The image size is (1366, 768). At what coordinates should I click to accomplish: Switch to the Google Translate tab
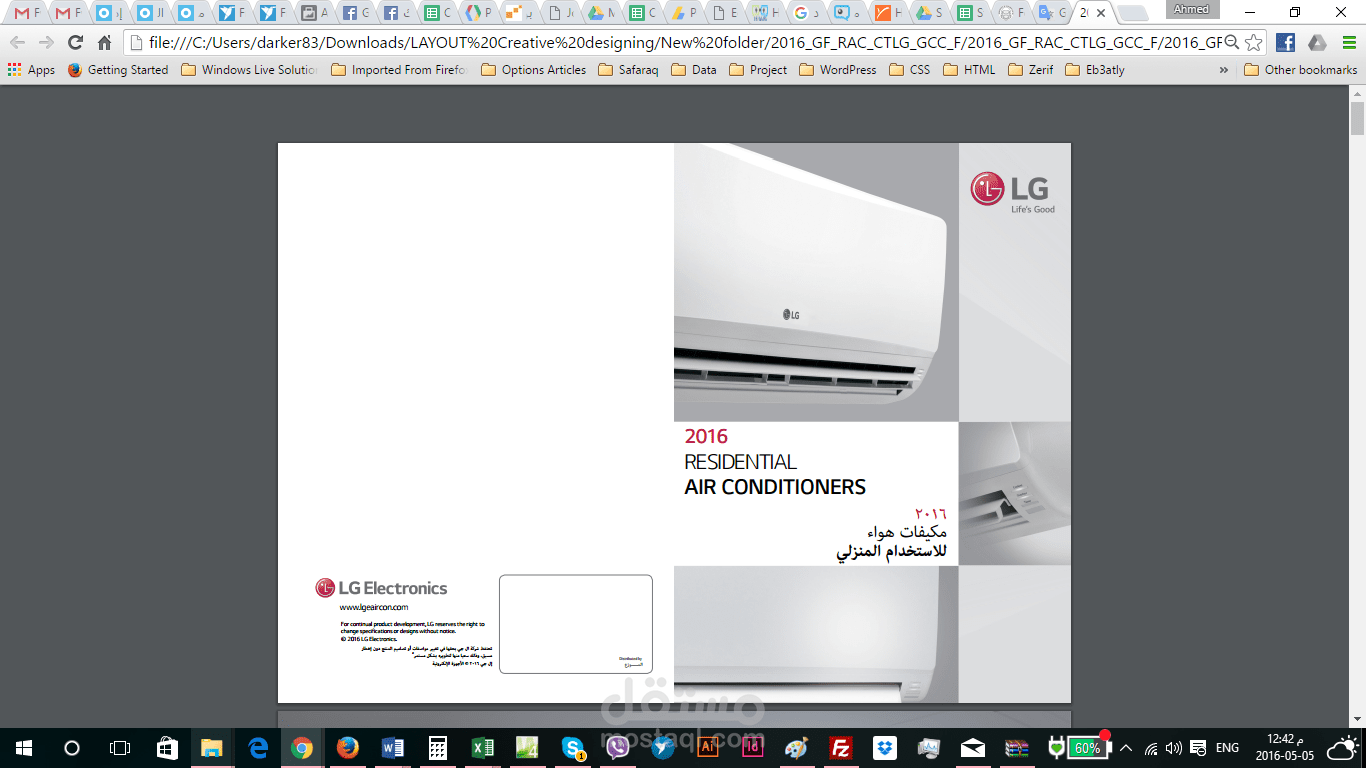pyautogui.click(x=1052, y=13)
